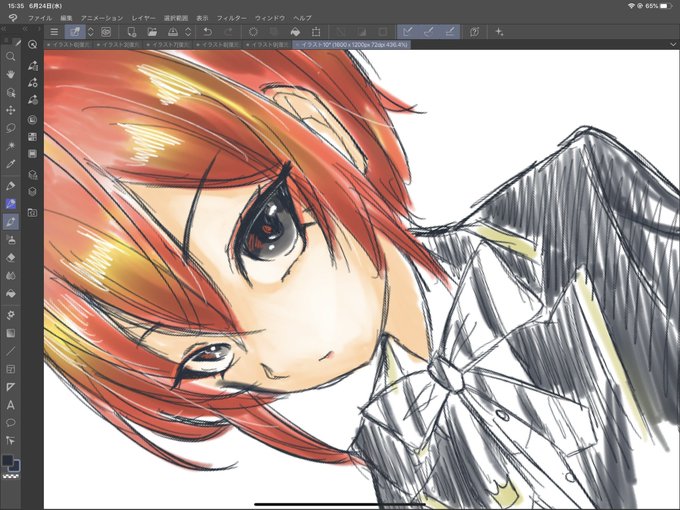Open the Tool Property palette icon
The image size is (680, 510).
coord(33,83)
